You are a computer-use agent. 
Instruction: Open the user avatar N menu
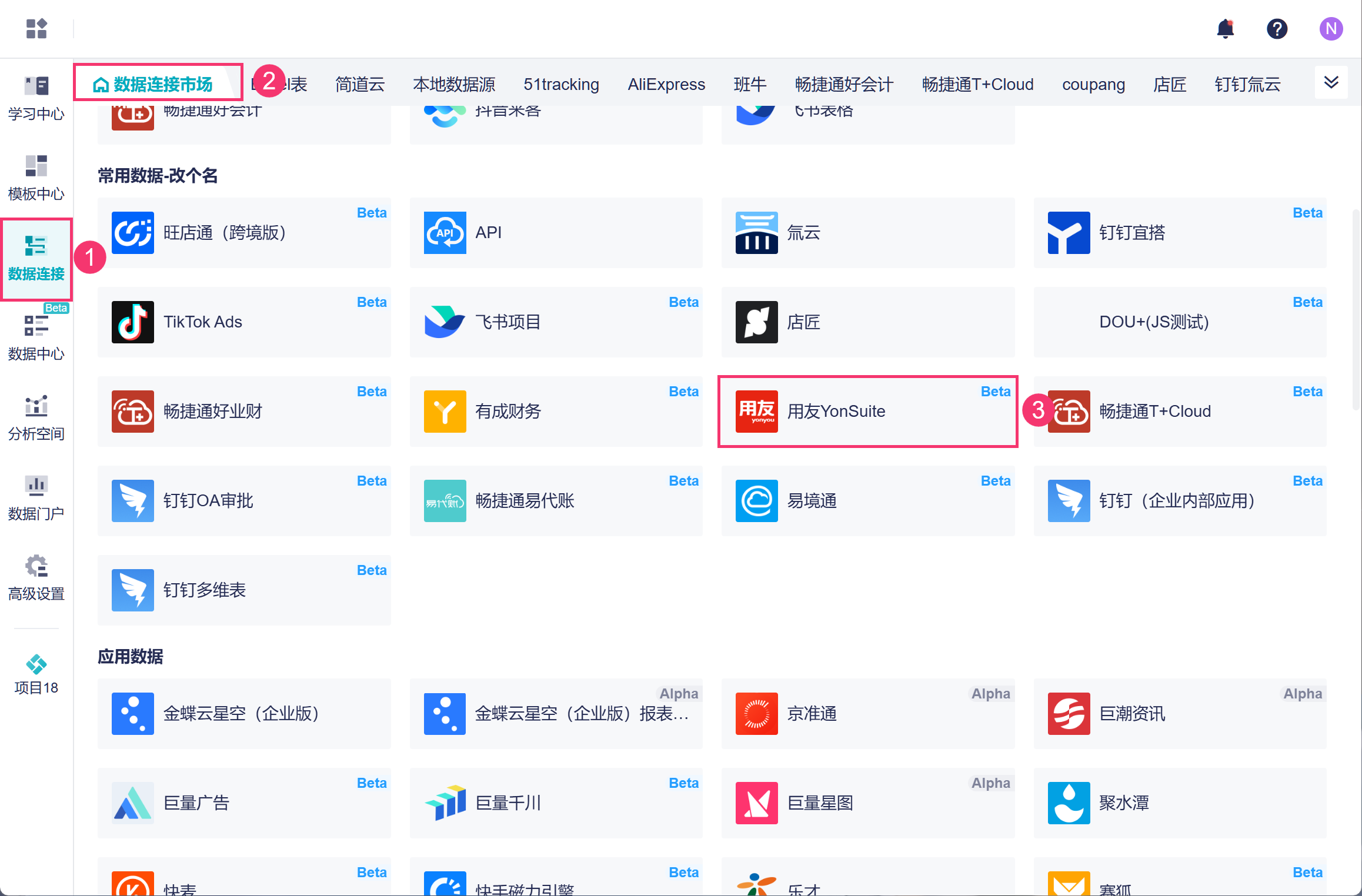(1331, 28)
